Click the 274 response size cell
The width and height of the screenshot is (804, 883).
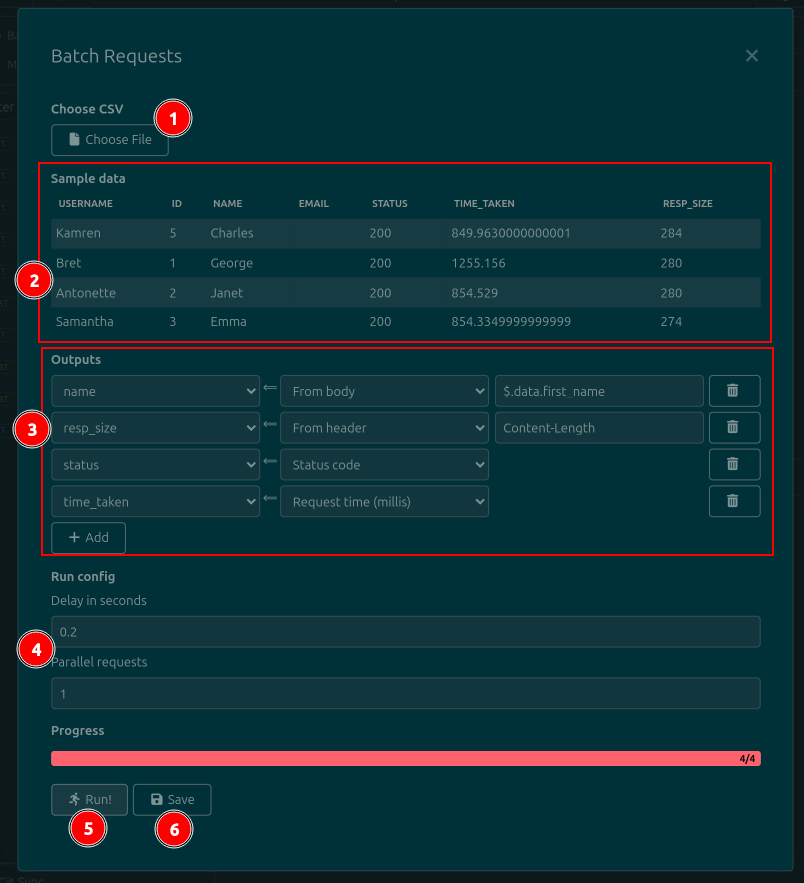click(x=671, y=322)
